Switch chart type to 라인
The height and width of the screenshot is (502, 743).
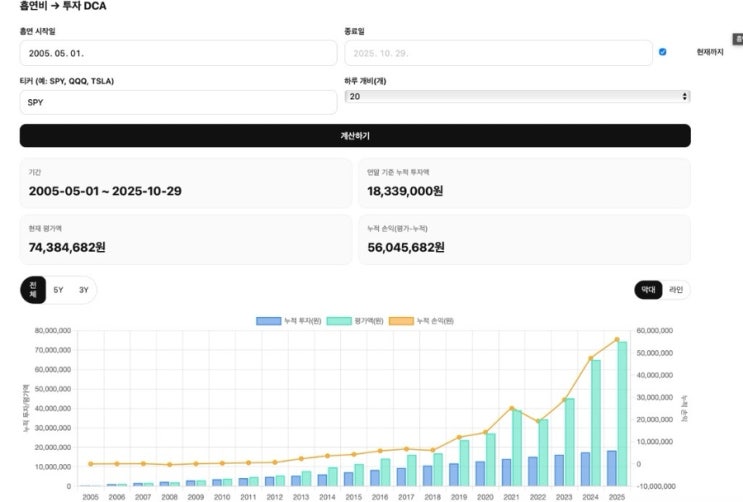click(x=676, y=290)
